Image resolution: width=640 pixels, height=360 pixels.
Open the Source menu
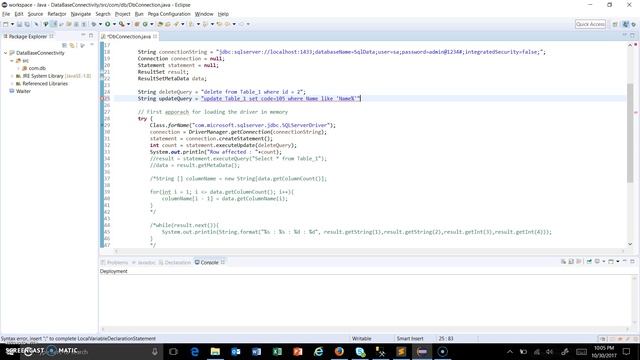pos(35,14)
